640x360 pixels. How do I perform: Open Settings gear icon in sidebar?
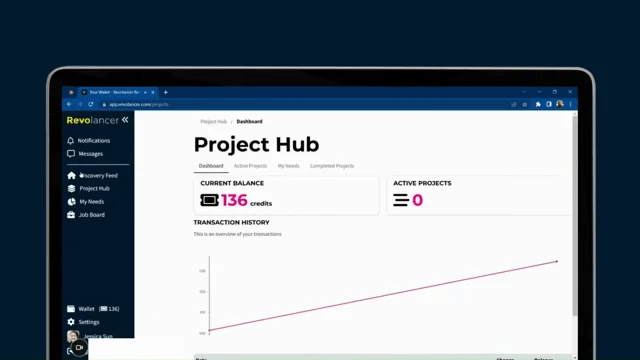71,322
